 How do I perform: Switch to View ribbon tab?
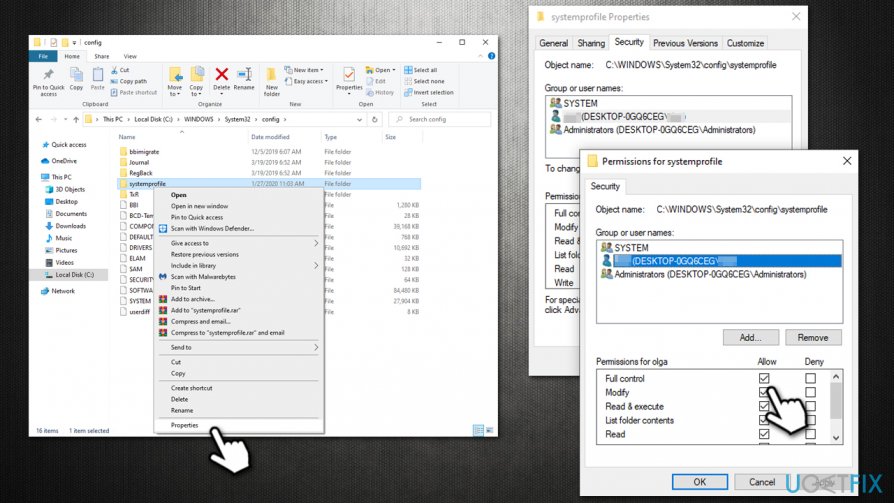[130, 56]
